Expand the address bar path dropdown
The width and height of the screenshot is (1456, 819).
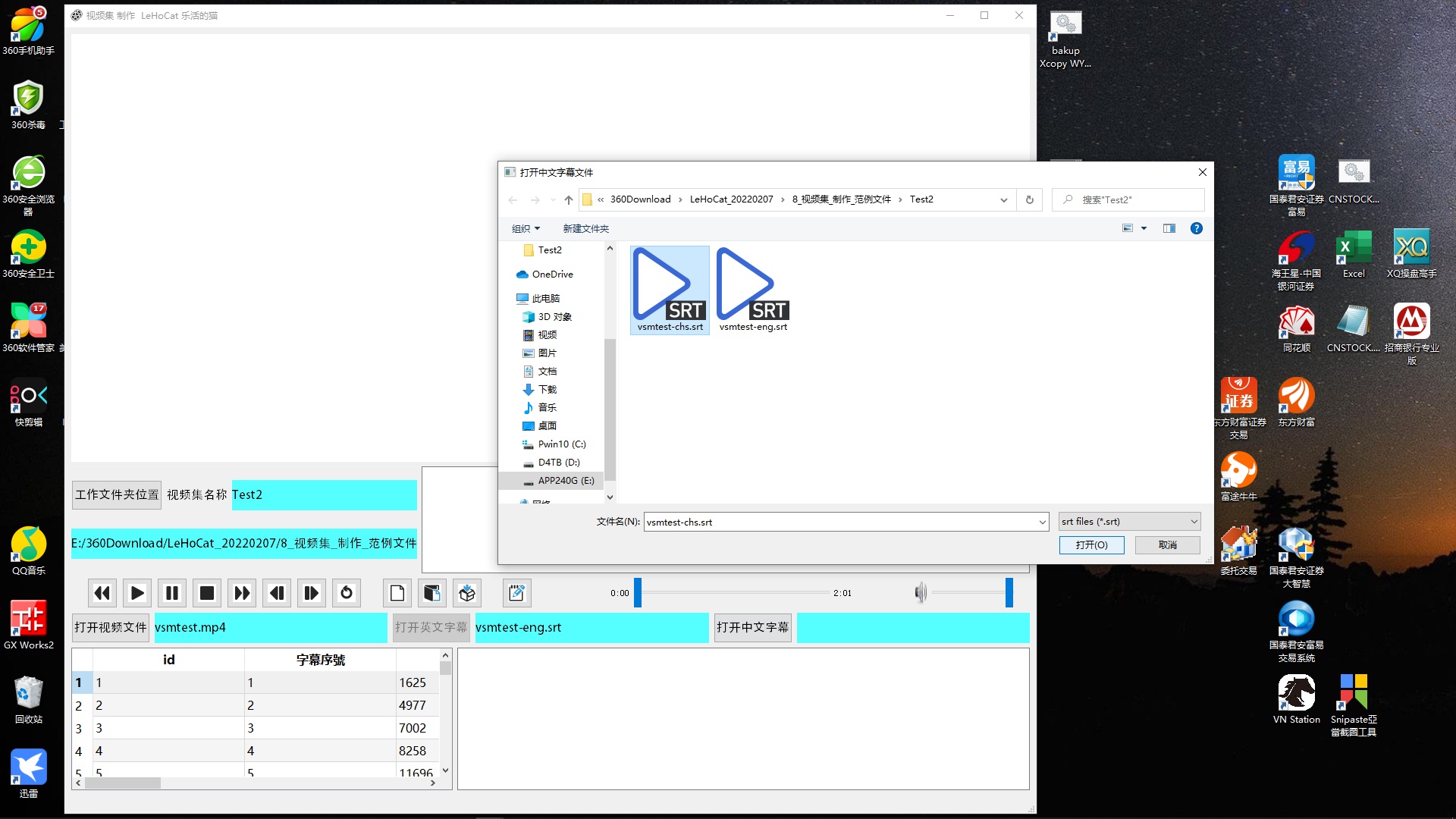(1003, 200)
